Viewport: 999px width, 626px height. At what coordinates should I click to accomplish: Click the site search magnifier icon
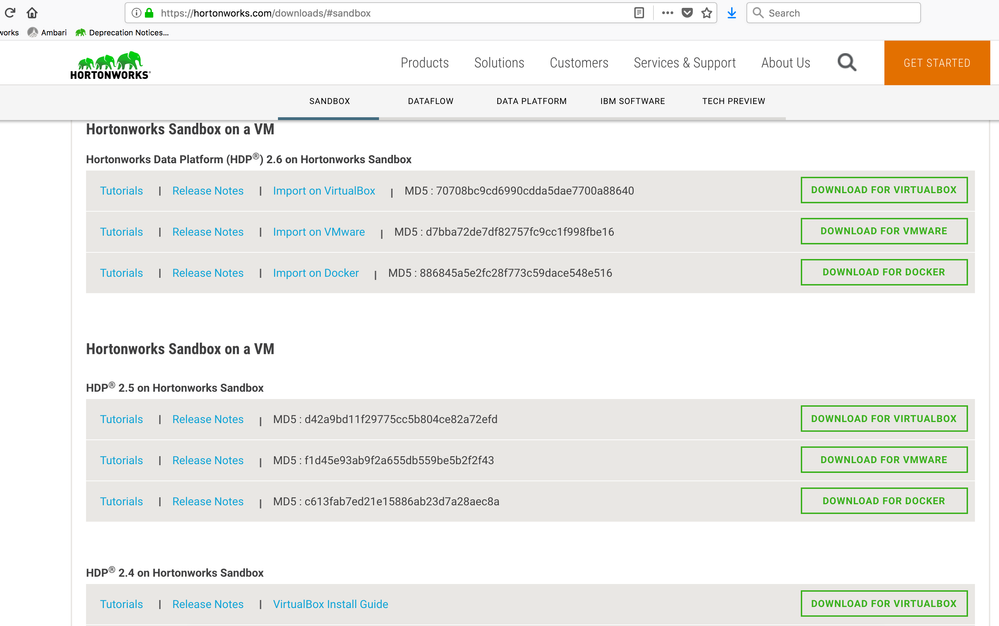tap(847, 63)
